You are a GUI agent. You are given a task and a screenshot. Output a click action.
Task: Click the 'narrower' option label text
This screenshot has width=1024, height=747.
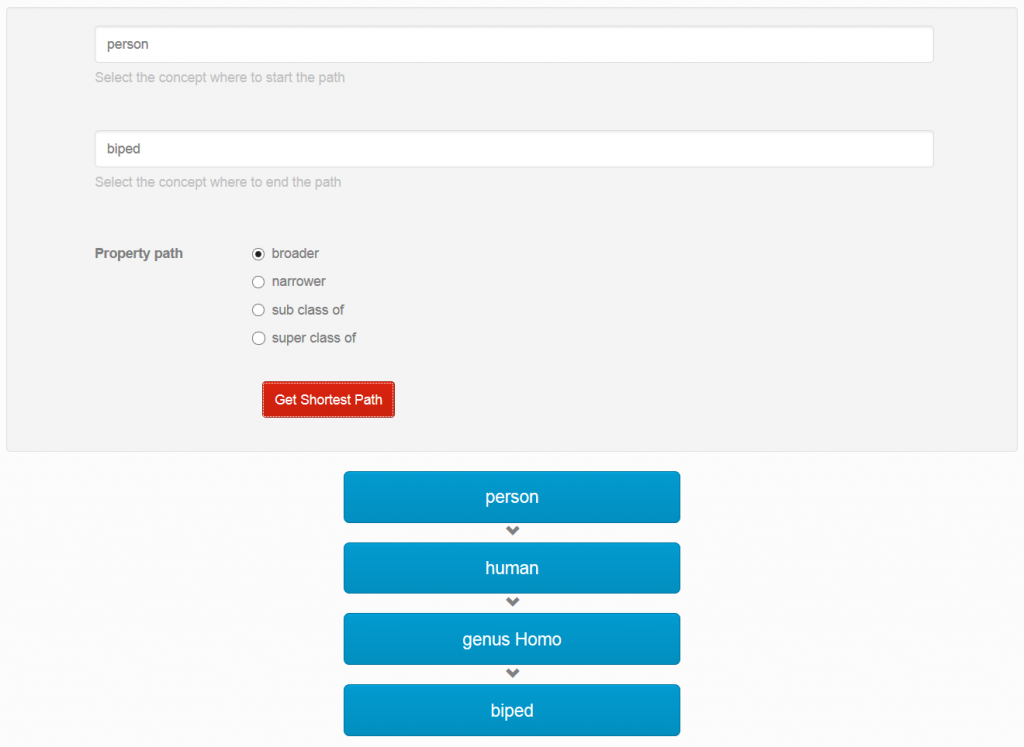(299, 282)
